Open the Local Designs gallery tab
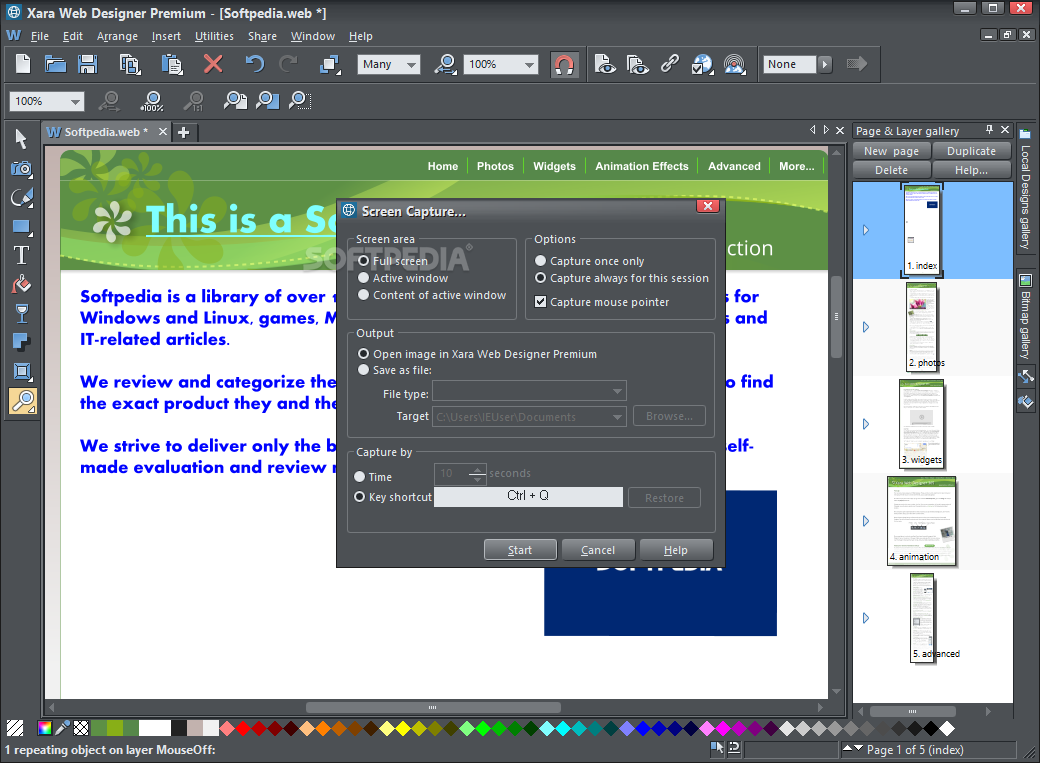Screen dimensions: 1040x763 coord(1025,189)
